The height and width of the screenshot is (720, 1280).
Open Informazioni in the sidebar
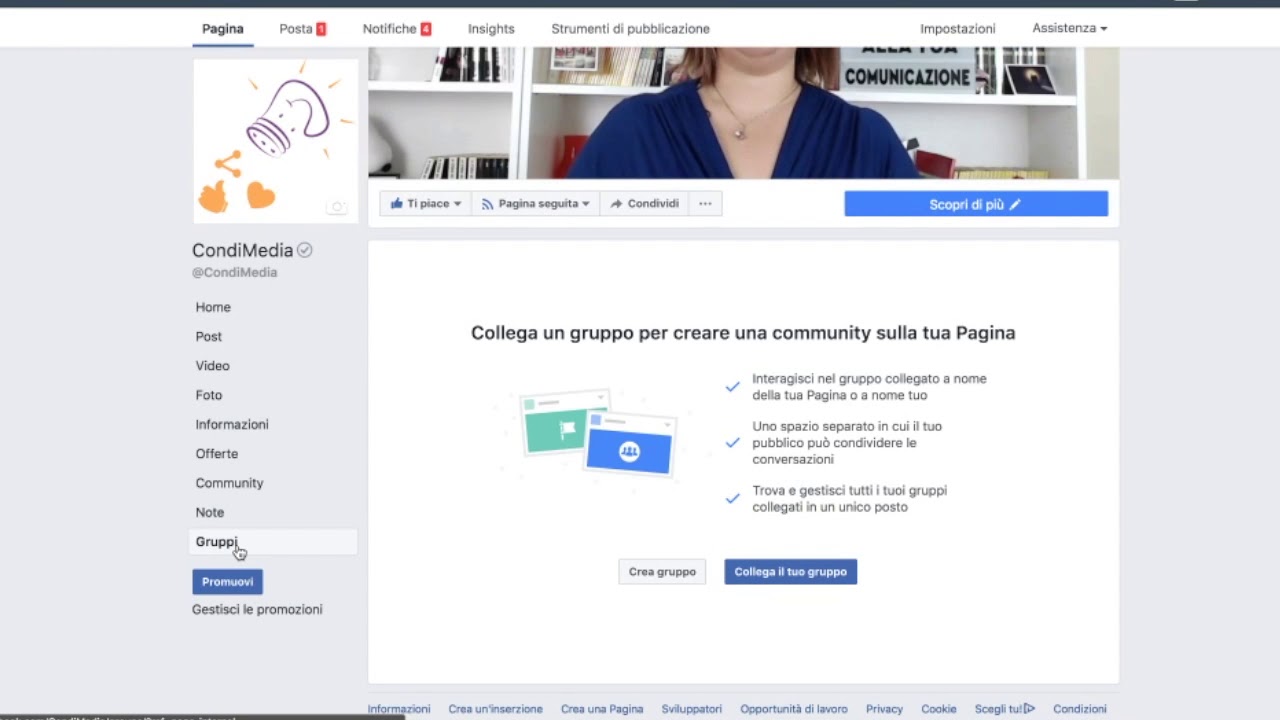coord(232,424)
